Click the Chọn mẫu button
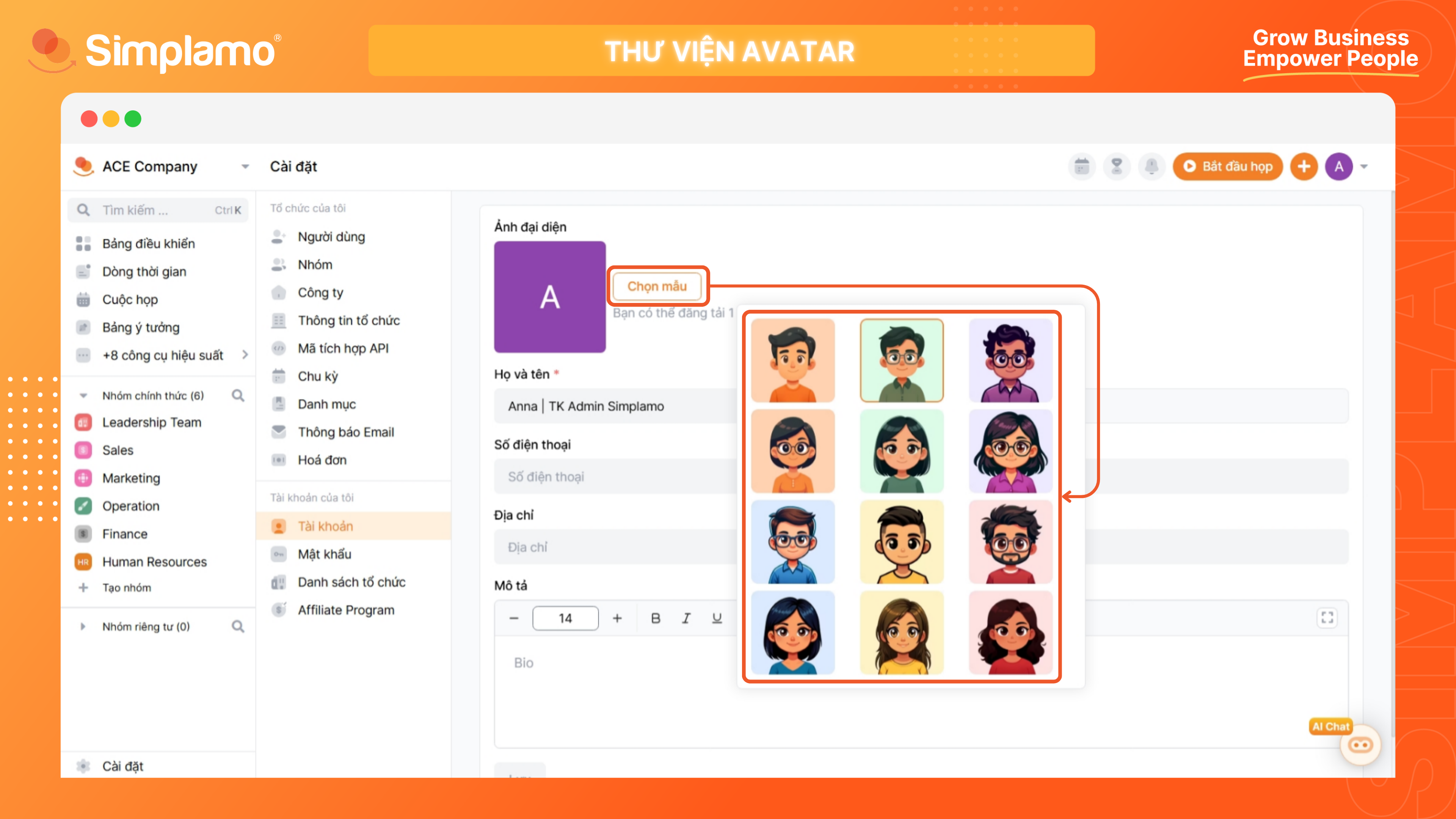The width and height of the screenshot is (1456, 819). coord(657,286)
